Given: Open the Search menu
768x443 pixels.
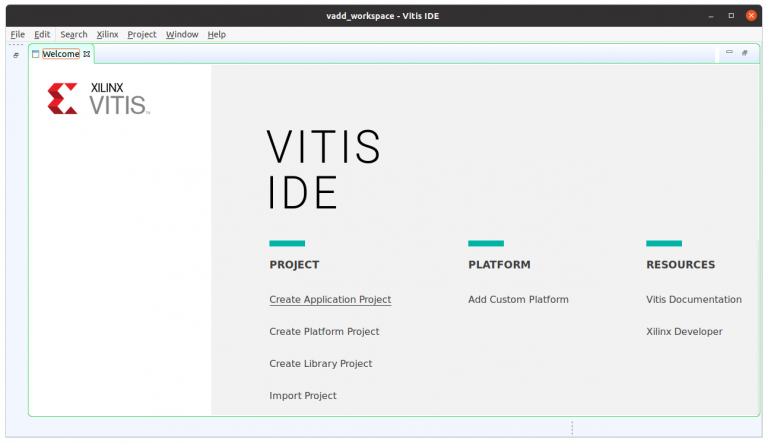Looking at the screenshot, I should (73, 34).
